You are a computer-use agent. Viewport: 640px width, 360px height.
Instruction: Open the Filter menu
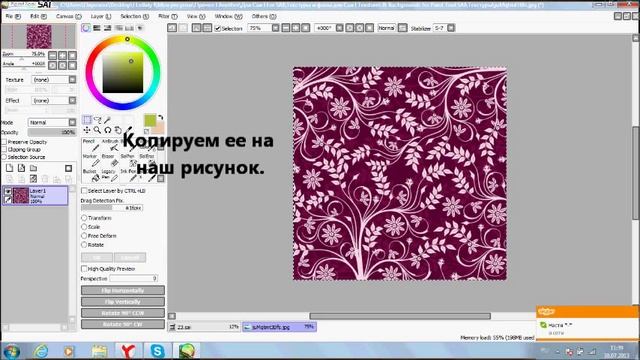pyautogui.click(x=168, y=16)
